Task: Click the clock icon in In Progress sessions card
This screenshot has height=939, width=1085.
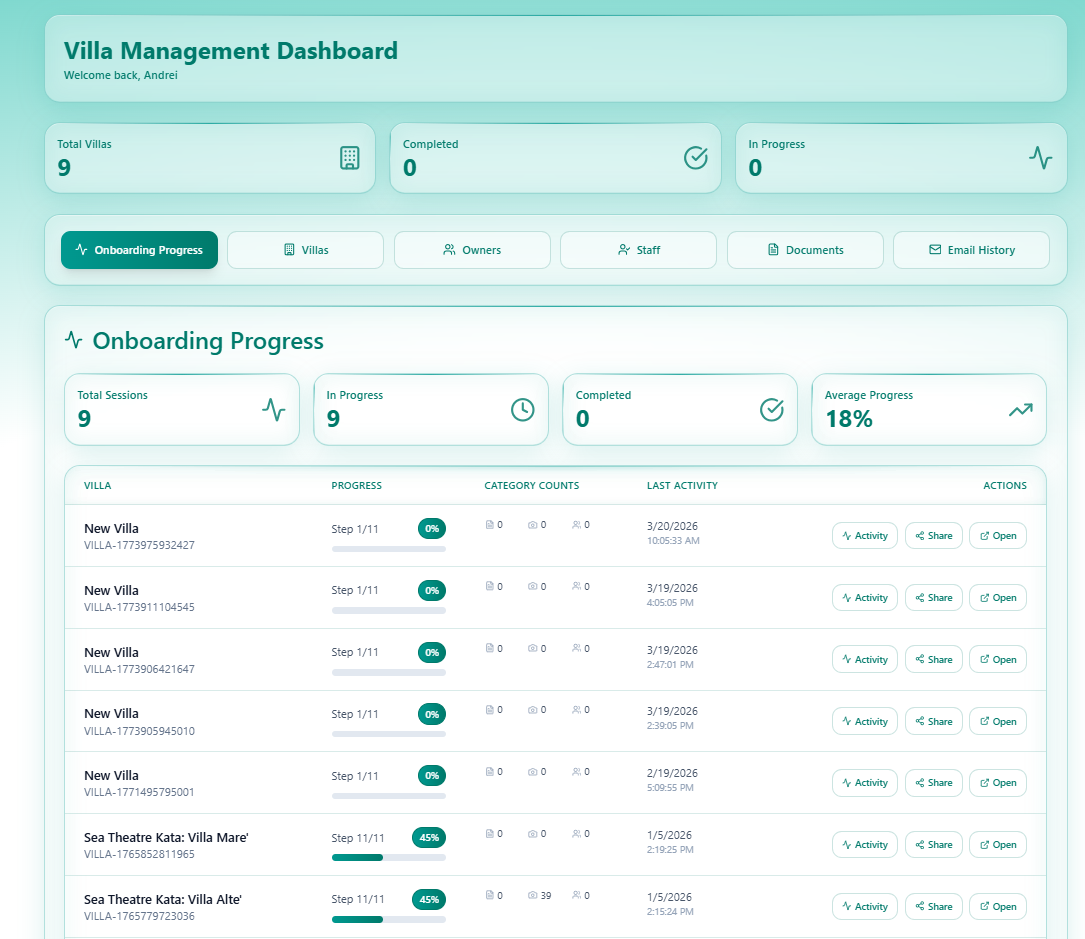Action: [522, 410]
